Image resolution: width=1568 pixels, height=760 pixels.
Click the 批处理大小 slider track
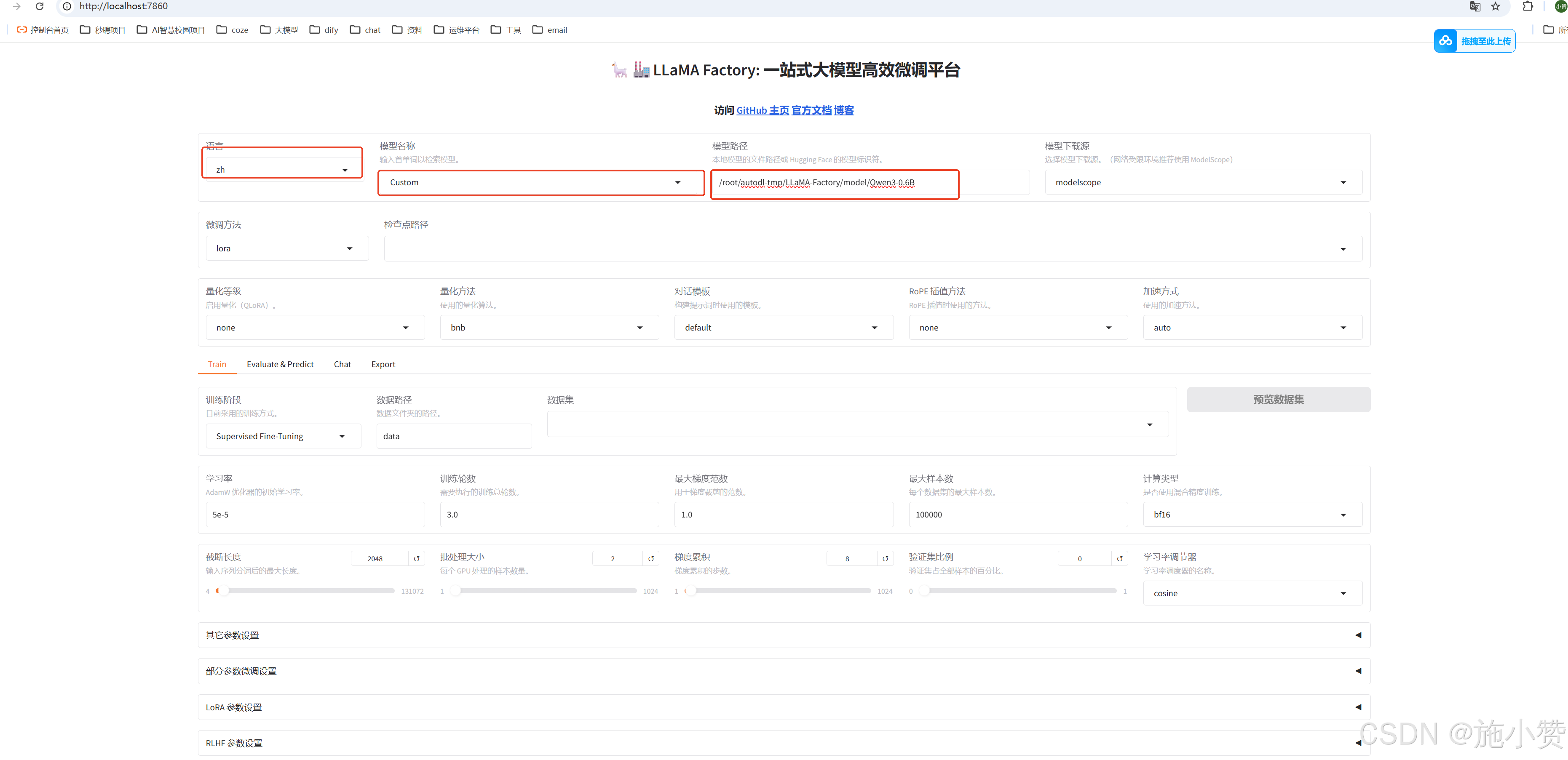(543, 591)
